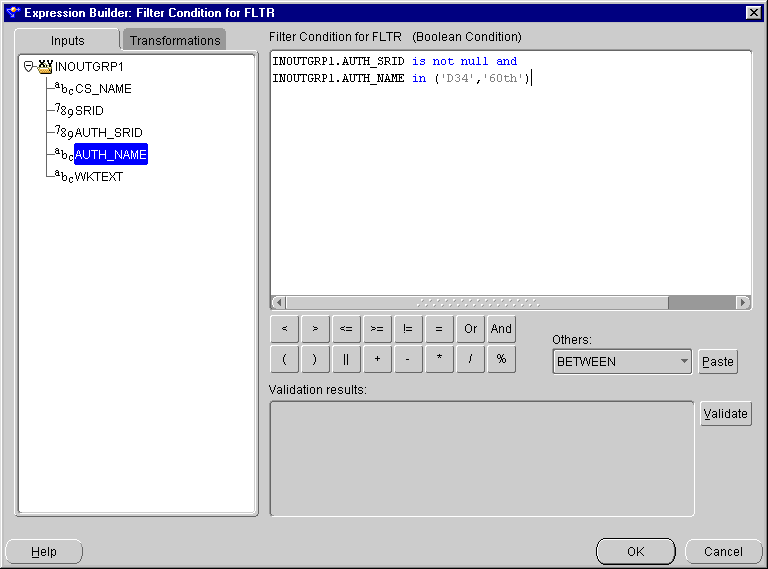Screen dimensions: 768x569
Task: Open Help for Expression Builder
Action: [44, 551]
